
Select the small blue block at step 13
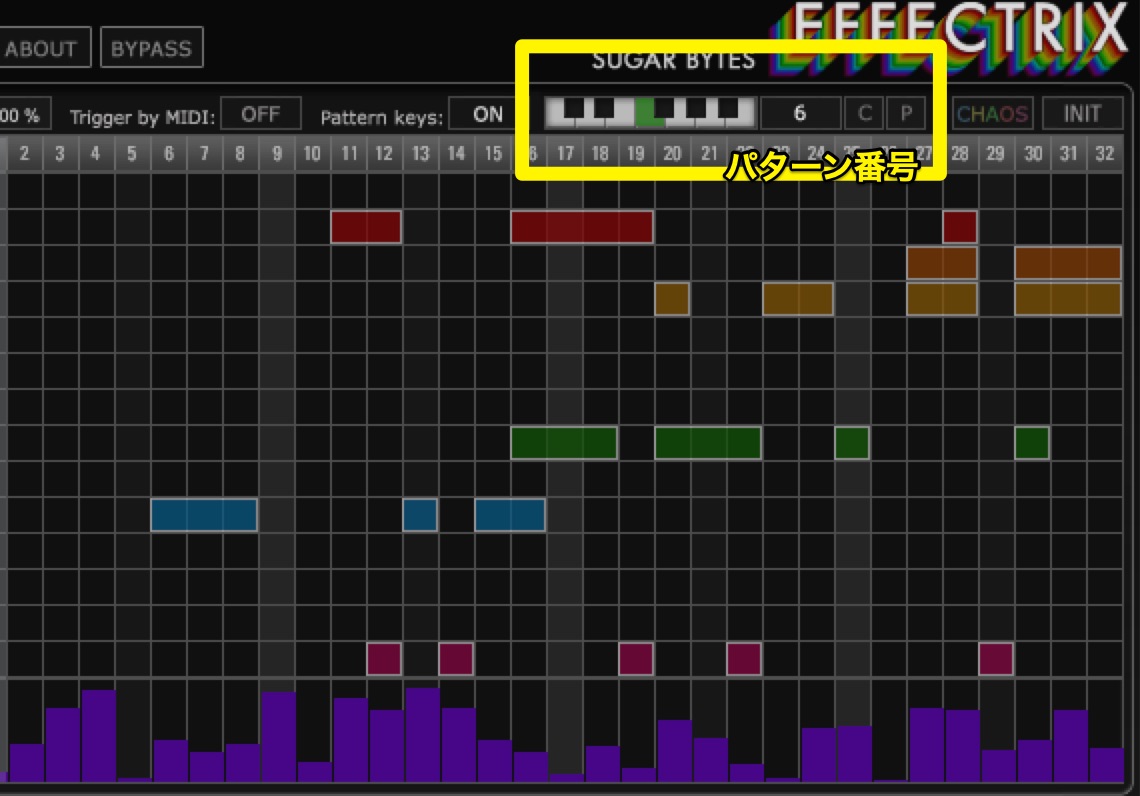click(x=420, y=515)
